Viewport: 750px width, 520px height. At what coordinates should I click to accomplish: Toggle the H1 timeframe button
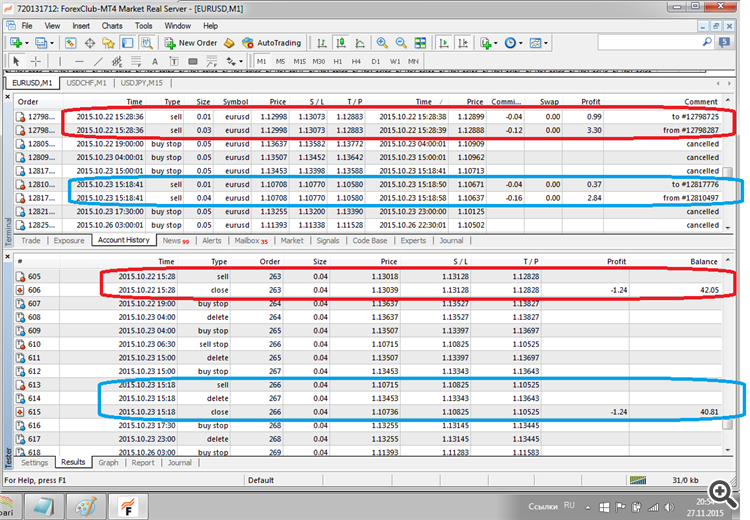point(338,62)
